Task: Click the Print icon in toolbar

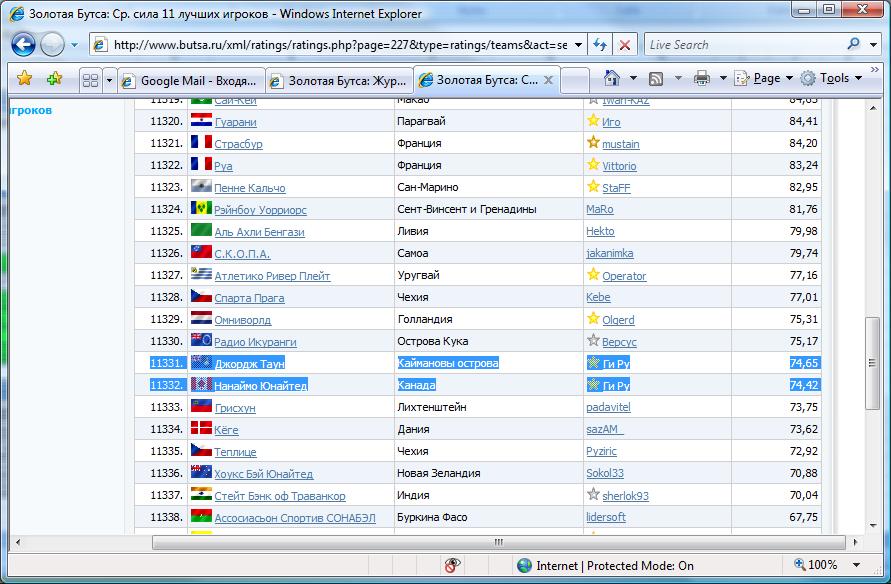Action: pyautogui.click(x=702, y=78)
